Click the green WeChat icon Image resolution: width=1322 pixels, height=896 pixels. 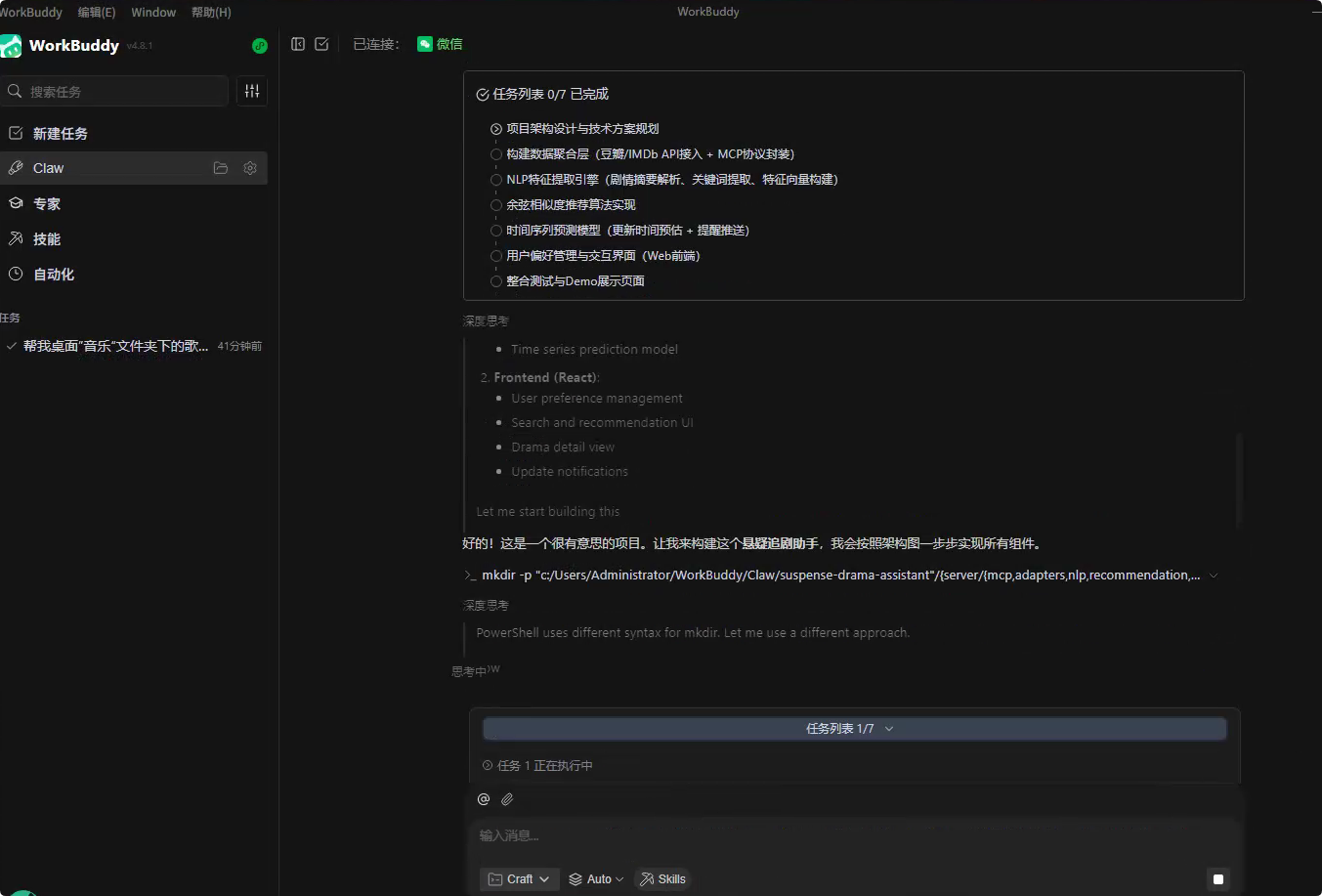pos(425,44)
